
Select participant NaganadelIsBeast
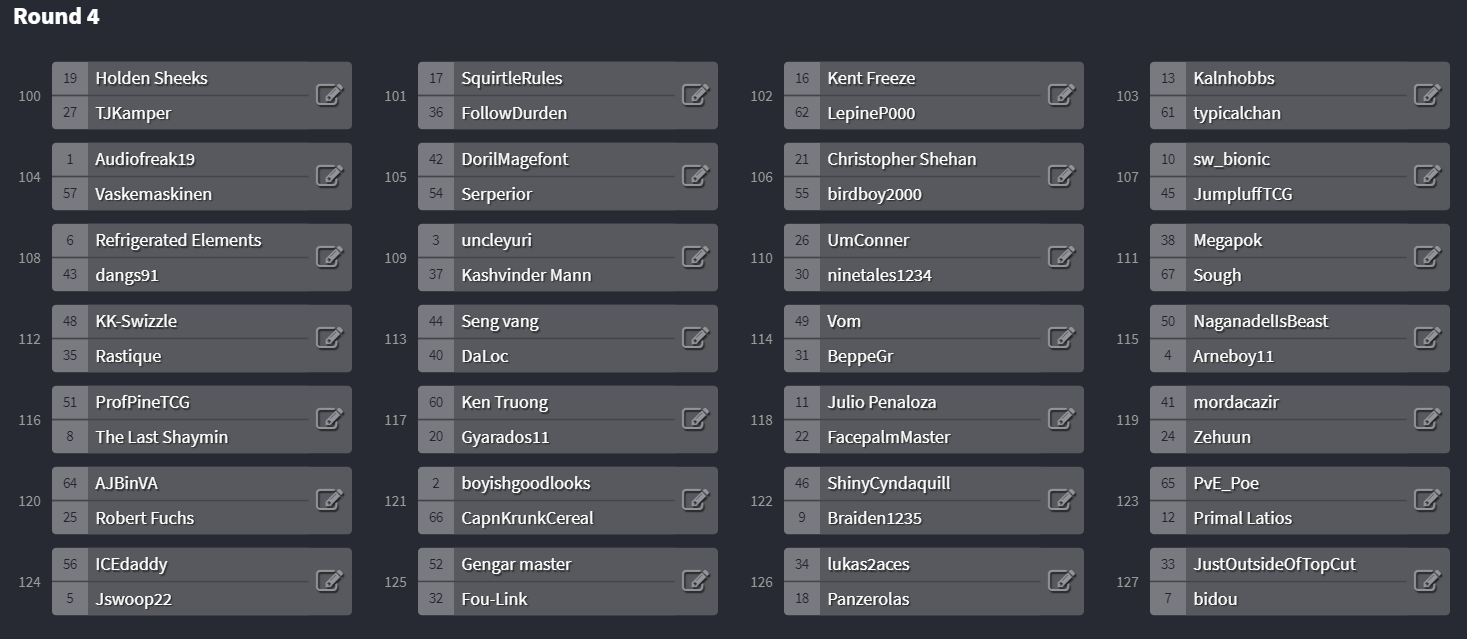click(x=1260, y=321)
